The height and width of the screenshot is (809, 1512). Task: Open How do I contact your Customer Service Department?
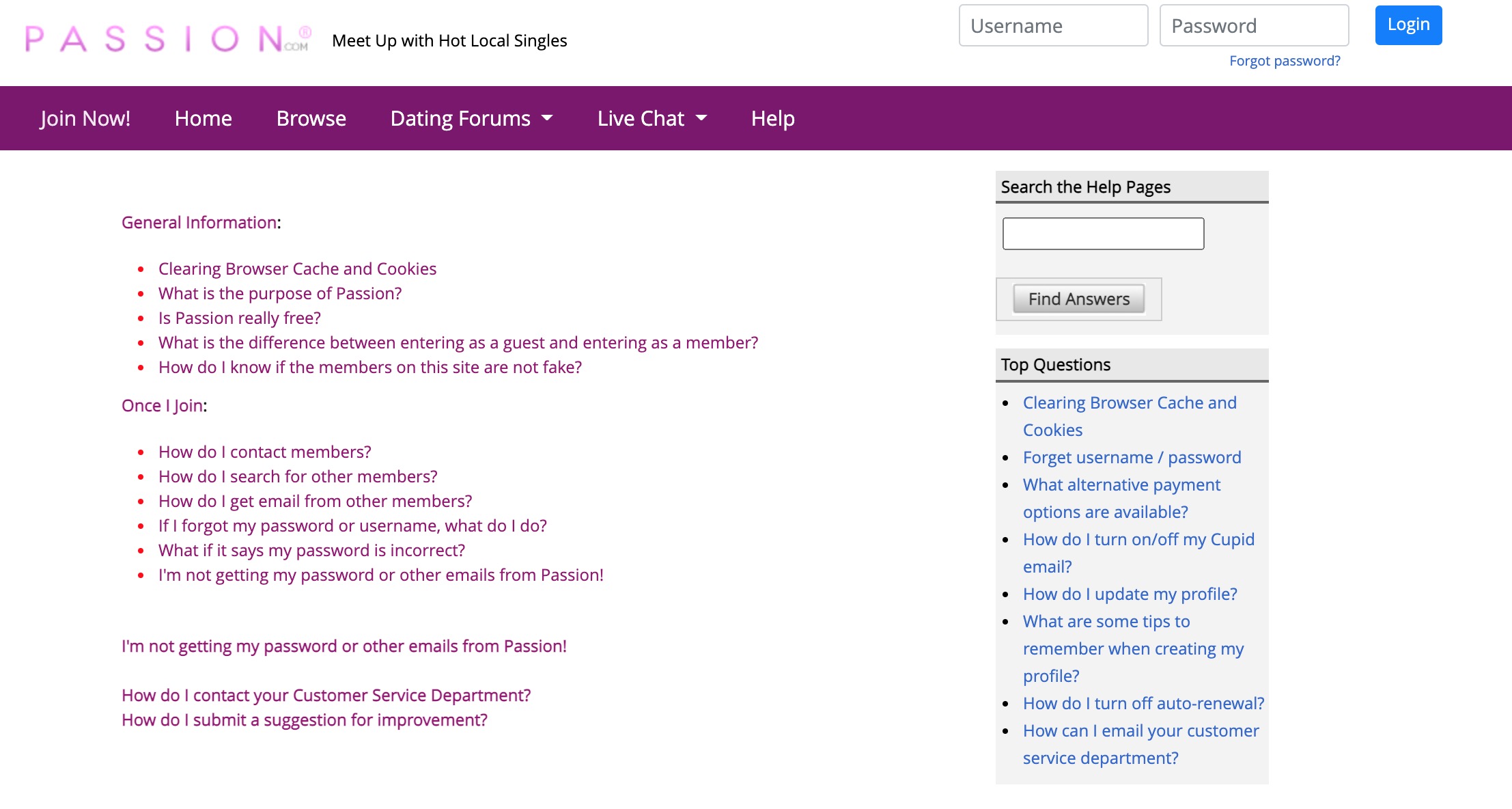pyautogui.click(x=326, y=695)
